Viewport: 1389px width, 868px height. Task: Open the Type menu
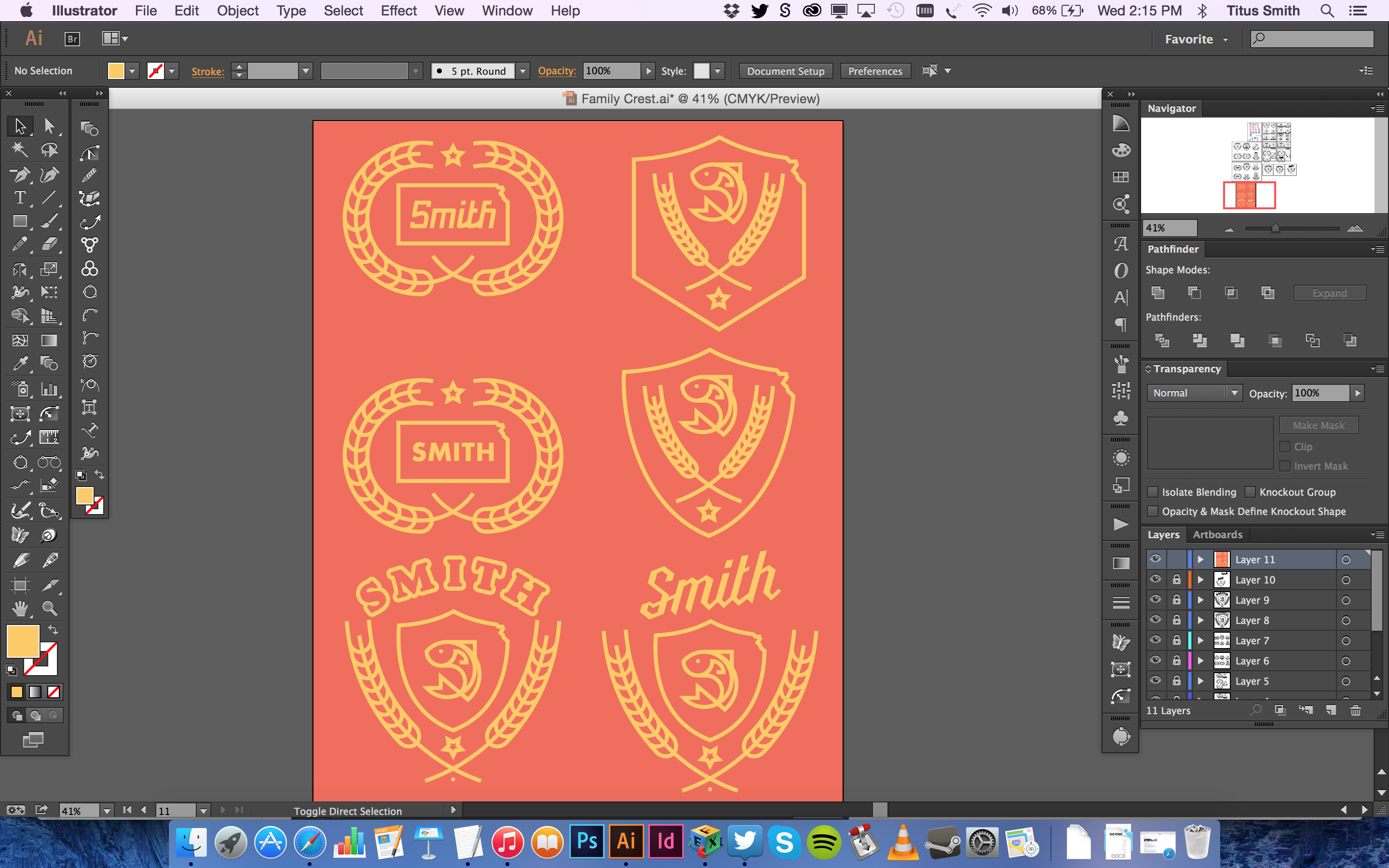[291, 11]
